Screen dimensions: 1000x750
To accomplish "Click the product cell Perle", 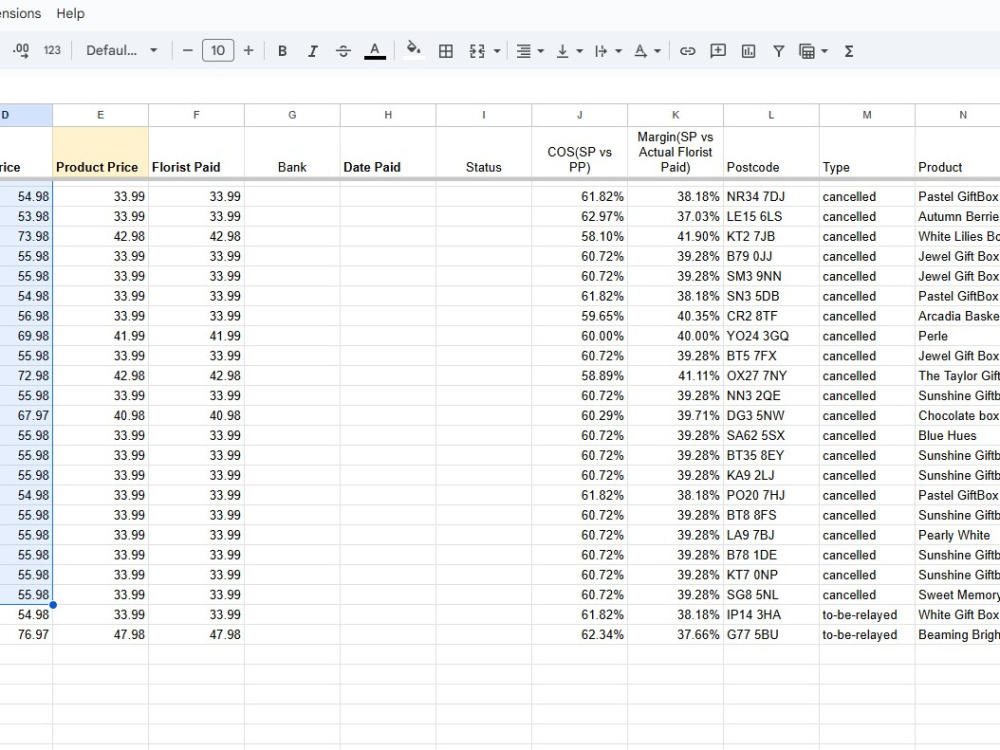I will point(958,335).
